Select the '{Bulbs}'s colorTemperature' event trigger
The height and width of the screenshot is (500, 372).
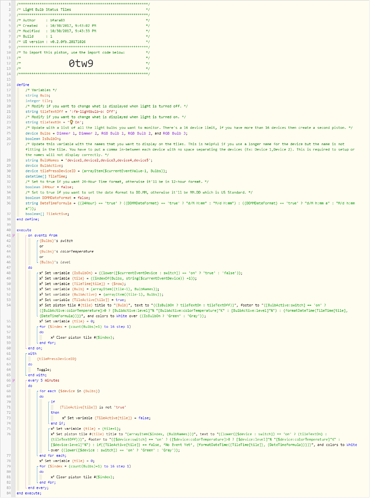(66, 252)
